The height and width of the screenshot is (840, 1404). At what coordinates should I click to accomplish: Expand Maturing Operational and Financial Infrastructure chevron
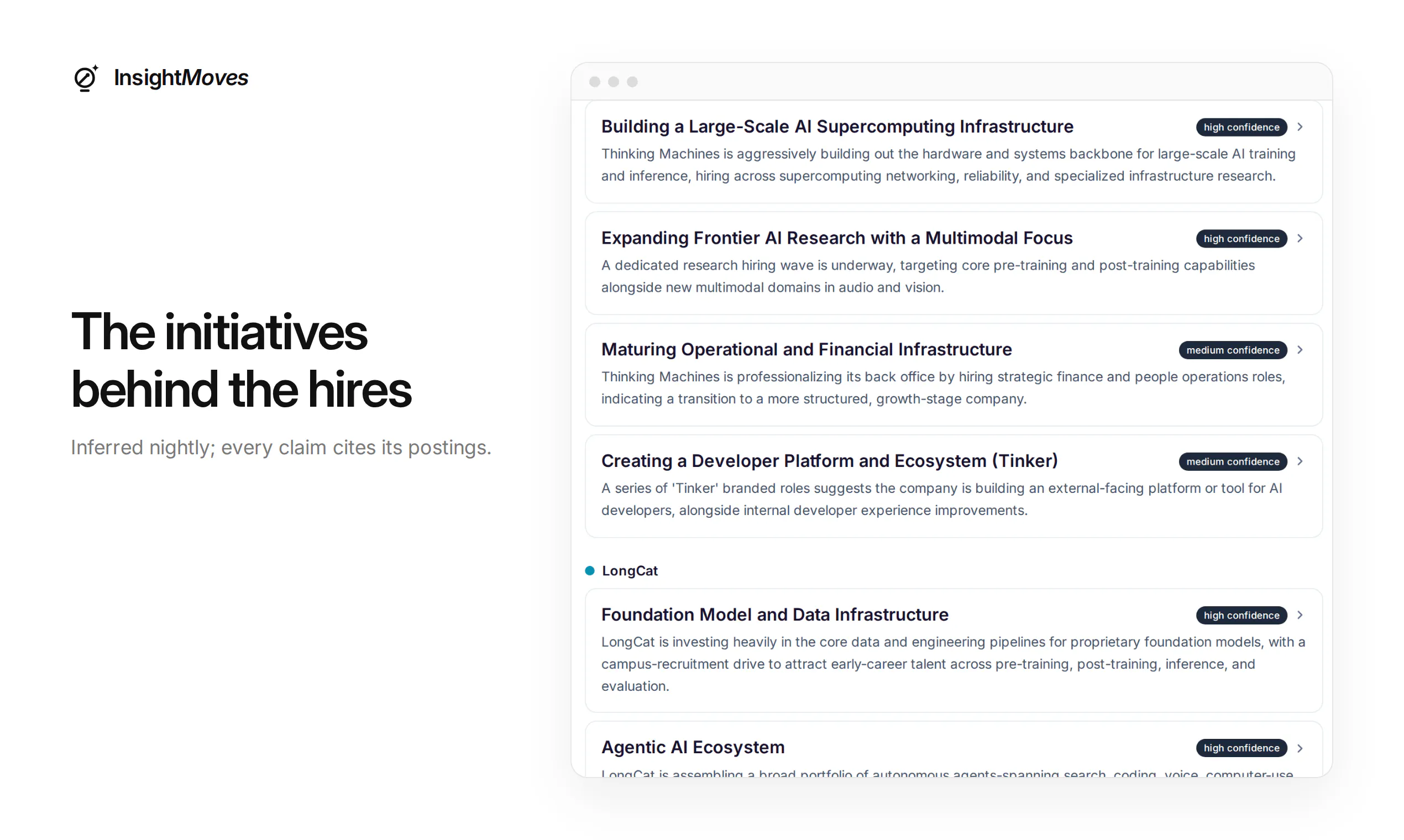(1300, 350)
